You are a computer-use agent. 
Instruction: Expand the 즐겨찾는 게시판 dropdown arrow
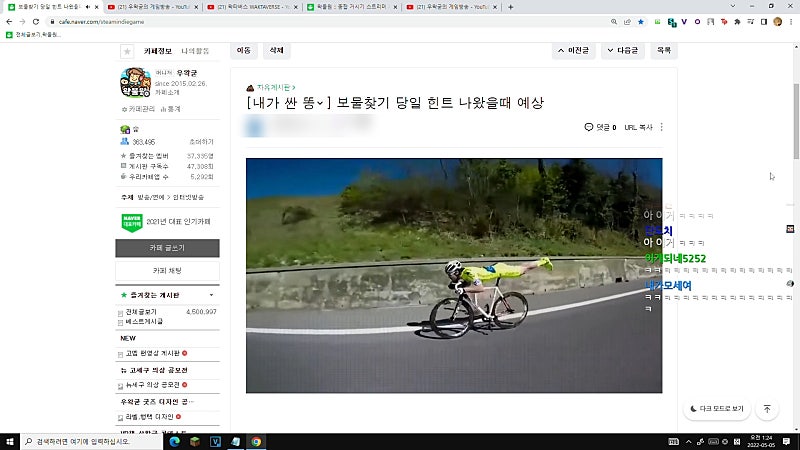(211, 295)
